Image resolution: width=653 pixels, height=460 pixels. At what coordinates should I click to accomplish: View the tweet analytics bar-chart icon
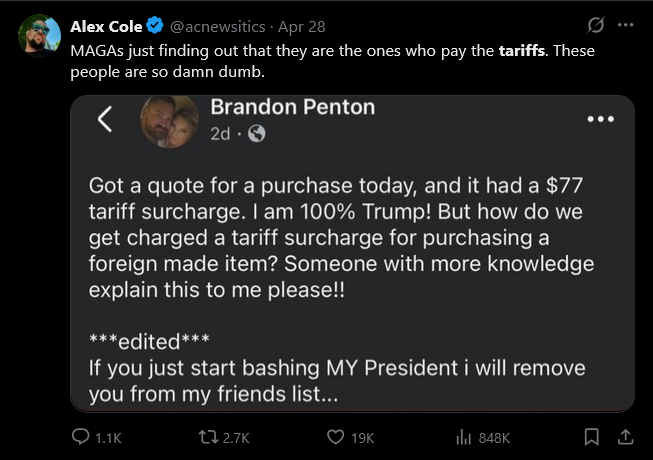coord(464,437)
